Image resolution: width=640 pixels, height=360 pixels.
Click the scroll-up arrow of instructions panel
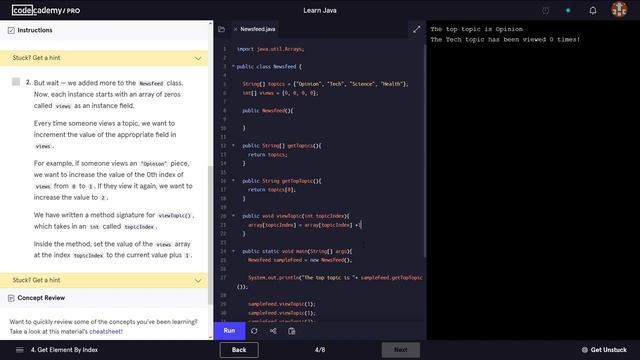point(210,23)
